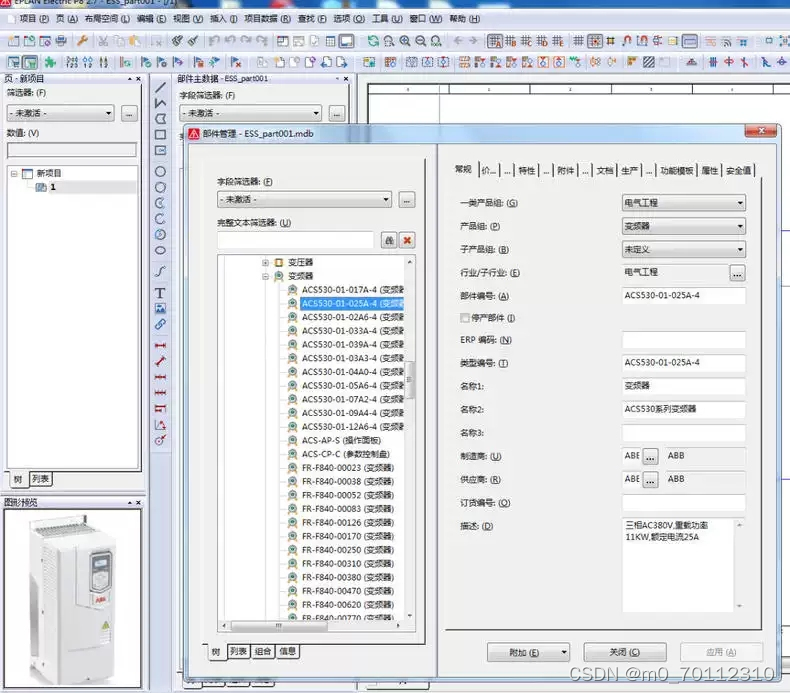Select the Hyperlink chain tool
Image resolution: width=790 pixels, height=693 pixels.
(x=160, y=325)
